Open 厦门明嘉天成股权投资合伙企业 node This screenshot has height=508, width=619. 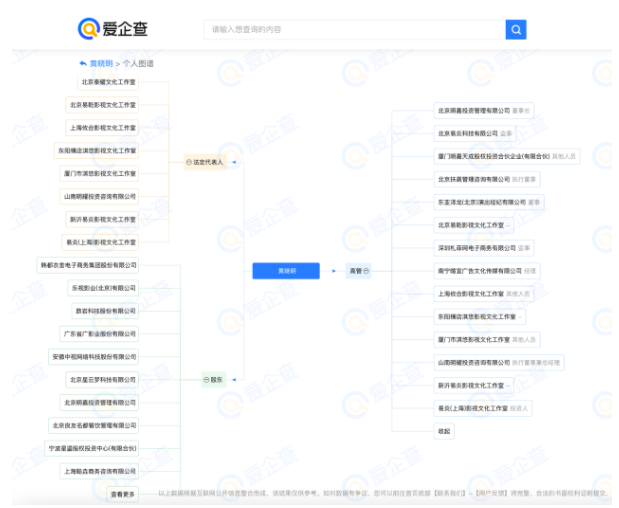(507, 156)
